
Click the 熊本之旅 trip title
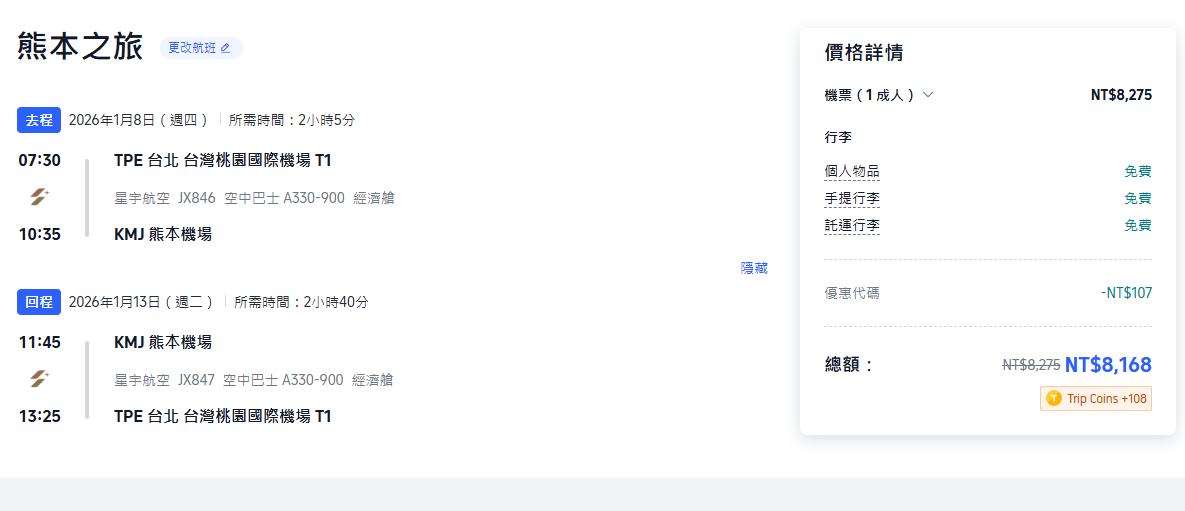pos(80,47)
